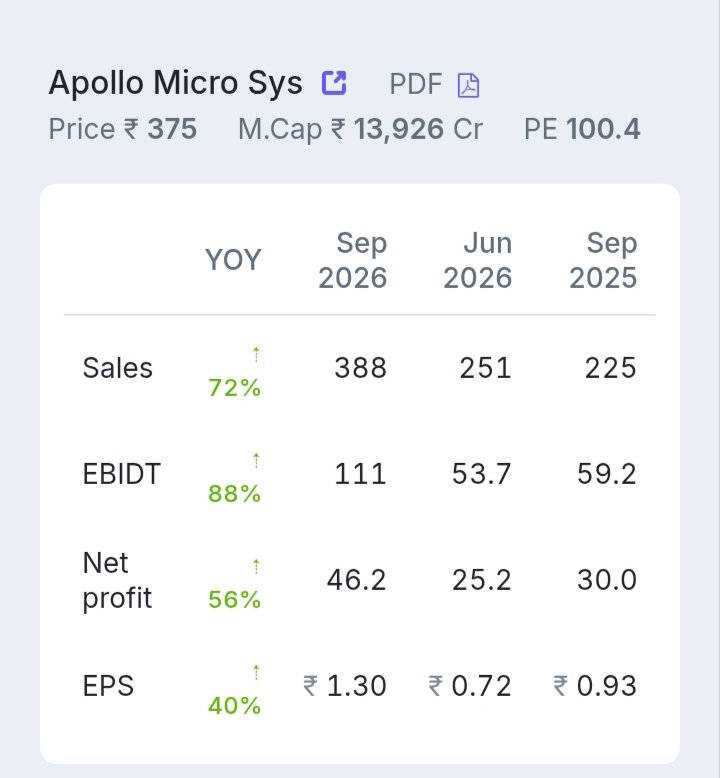Select the Sep 2026 column header
The width and height of the screenshot is (720, 778).
coord(353,260)
